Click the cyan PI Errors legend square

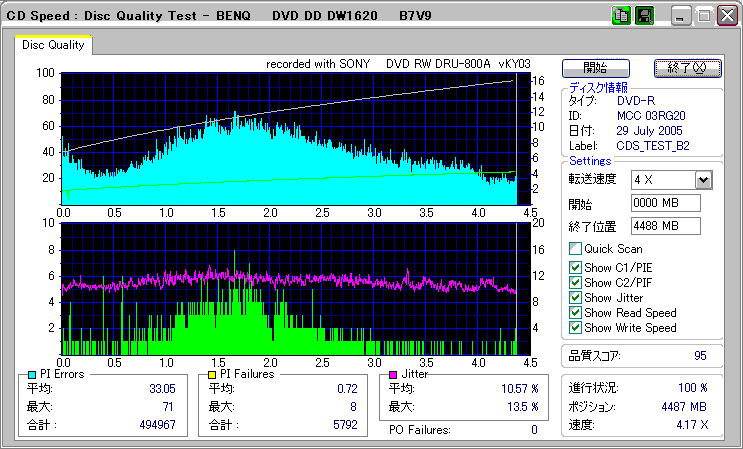pos(32,374)
